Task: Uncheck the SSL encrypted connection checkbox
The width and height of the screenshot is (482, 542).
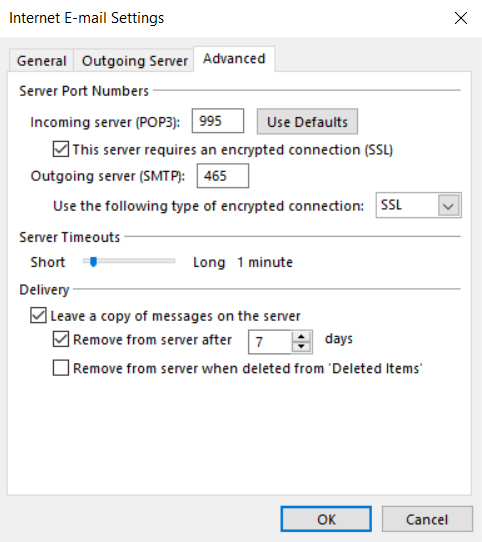Action: (x=61, y=149)
